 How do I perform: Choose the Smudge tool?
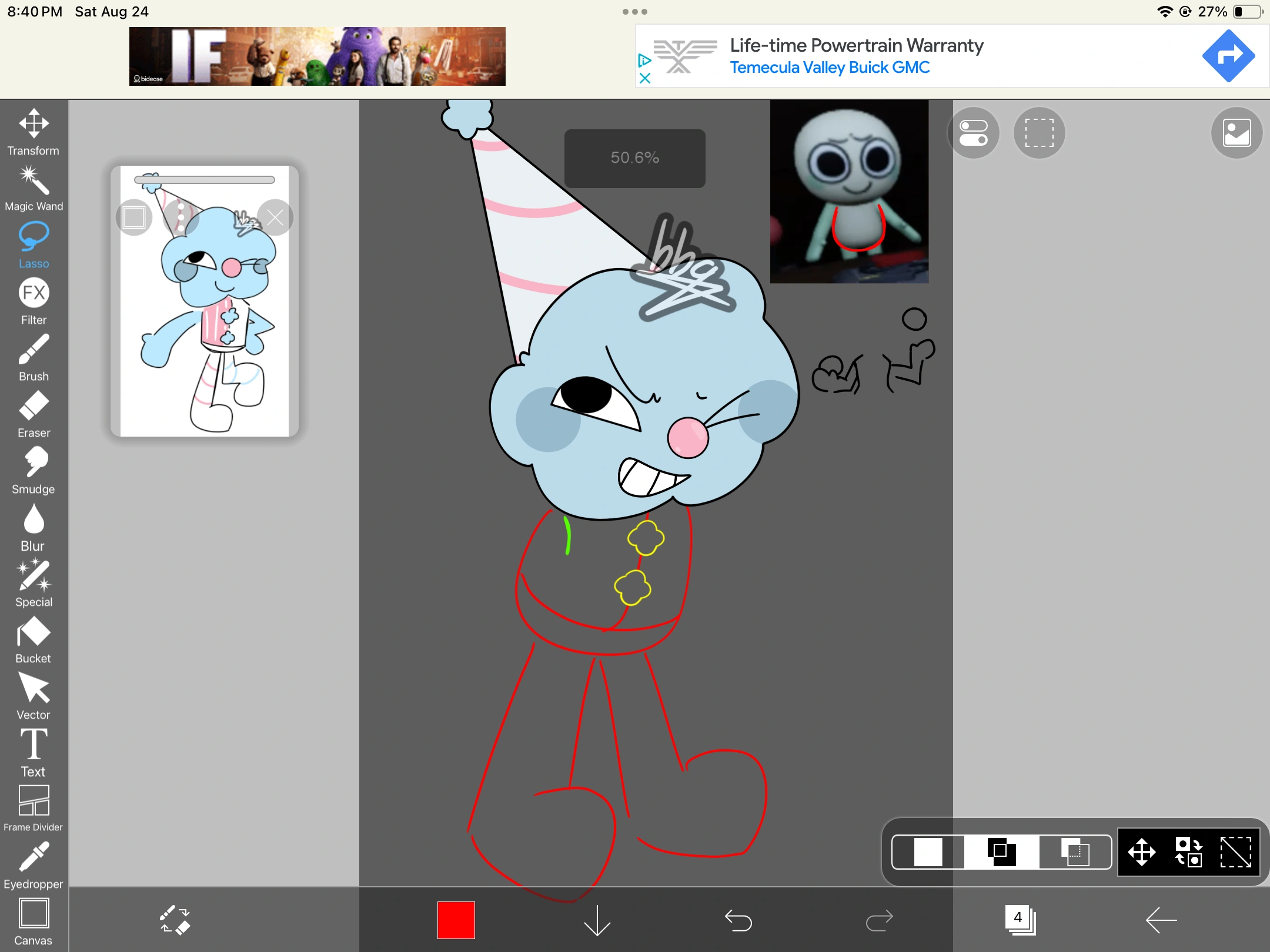(34, 471)
